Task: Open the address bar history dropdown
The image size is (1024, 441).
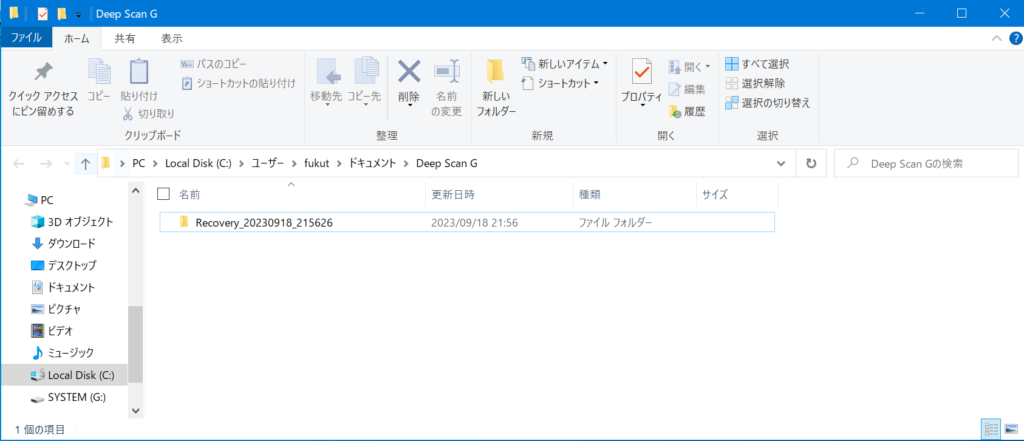Action: tap(781, 163)
